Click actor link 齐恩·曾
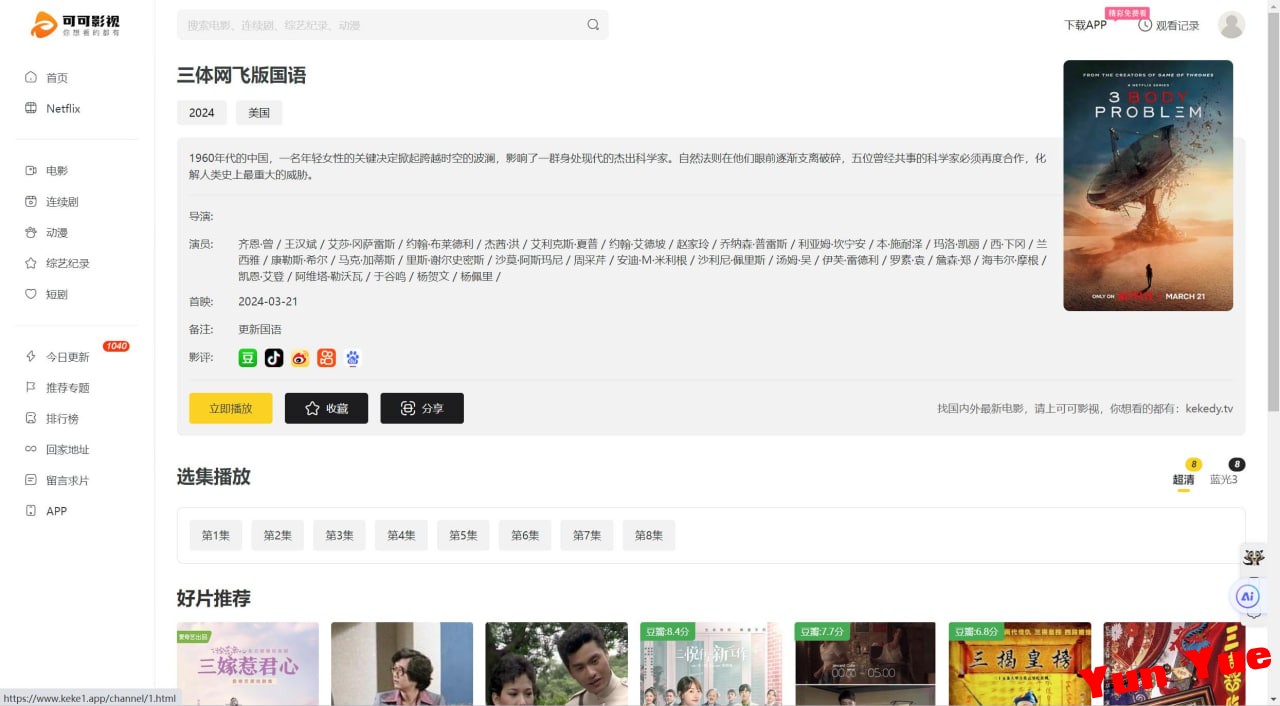The width and height of the screenshot is (1280, 706). coord(256,244)
